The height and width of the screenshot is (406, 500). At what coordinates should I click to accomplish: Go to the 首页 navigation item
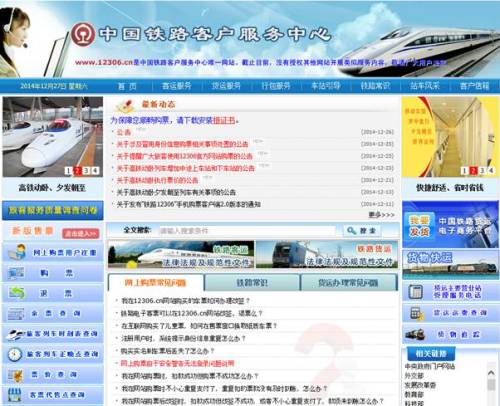[x=127, y=86]
